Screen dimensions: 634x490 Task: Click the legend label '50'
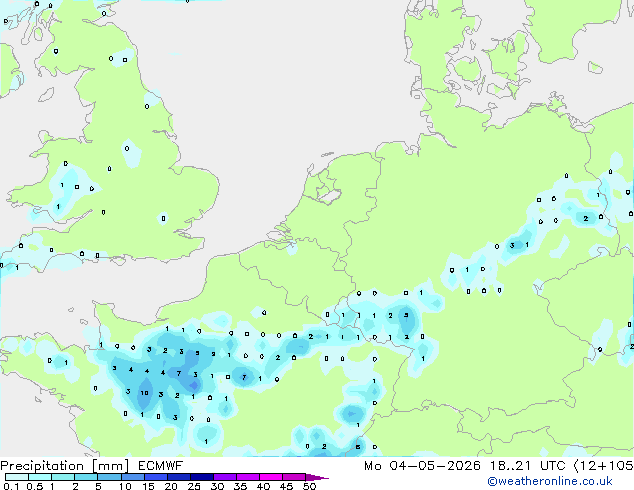(309, 486)
